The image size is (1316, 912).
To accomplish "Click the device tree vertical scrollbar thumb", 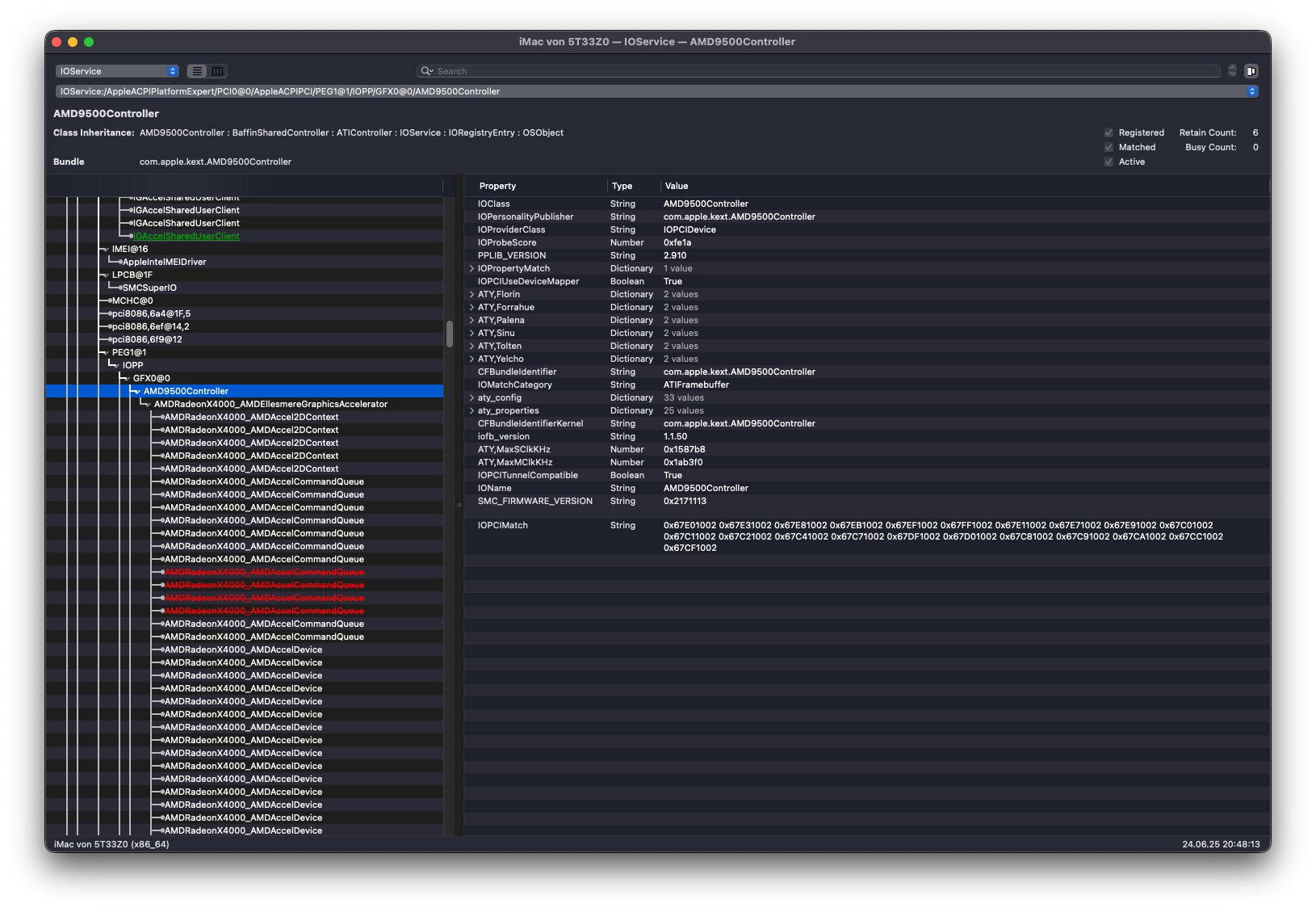I will 450,334.
